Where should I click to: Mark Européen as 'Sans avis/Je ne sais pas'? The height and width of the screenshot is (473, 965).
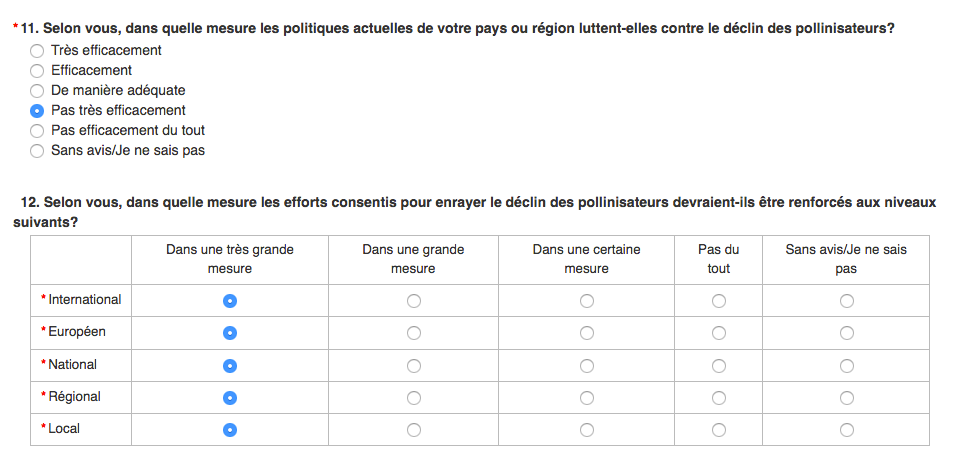[846, 333]
